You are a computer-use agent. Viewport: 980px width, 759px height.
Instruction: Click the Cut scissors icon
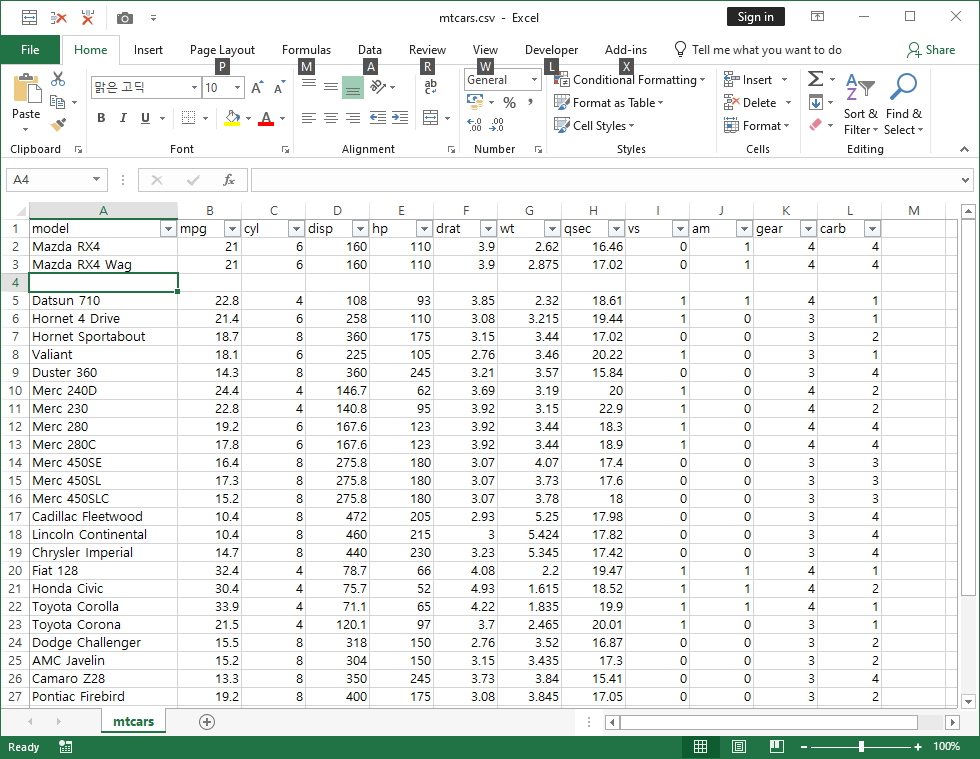58,79
